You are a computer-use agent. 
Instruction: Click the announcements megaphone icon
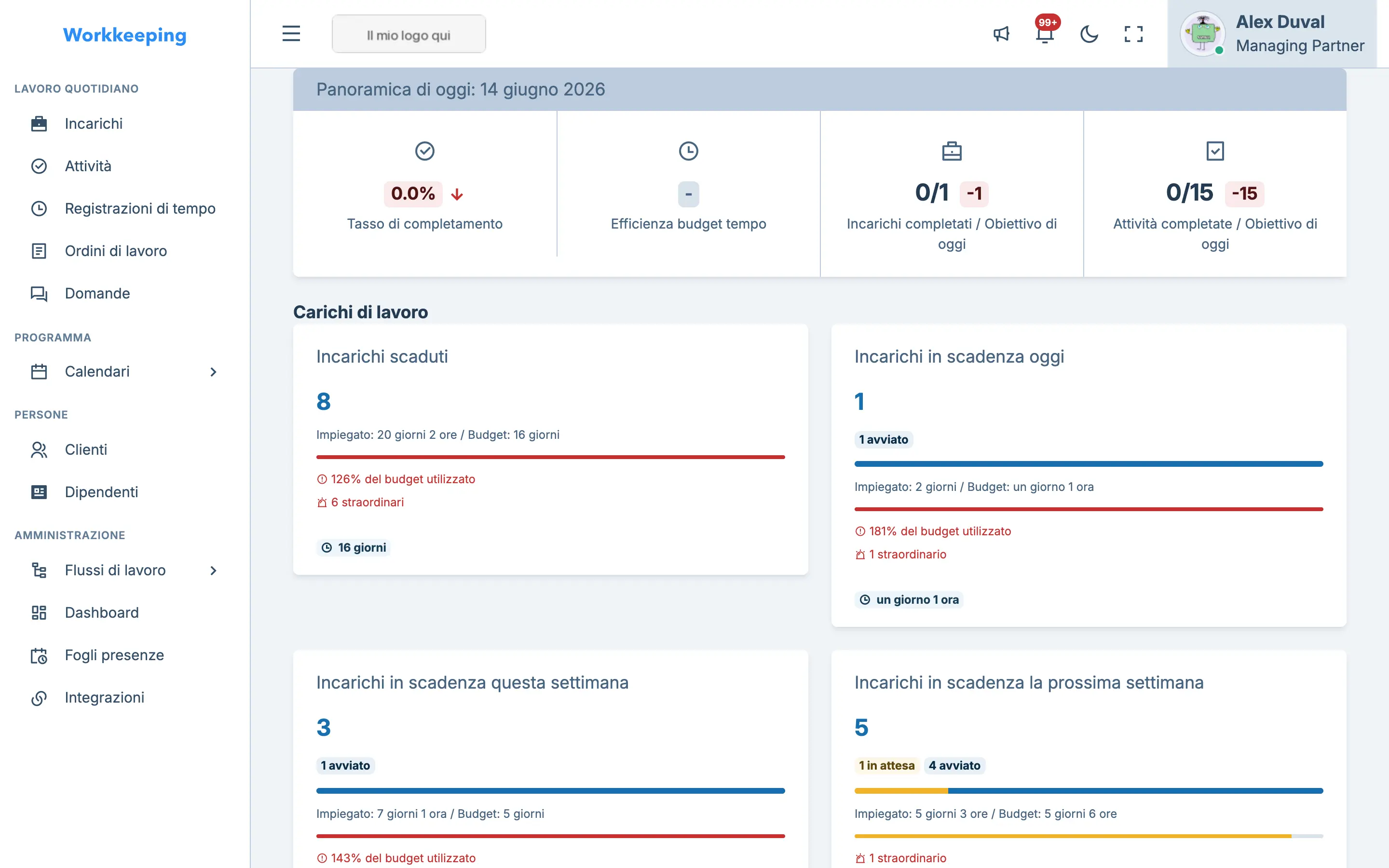[1001, 34]
